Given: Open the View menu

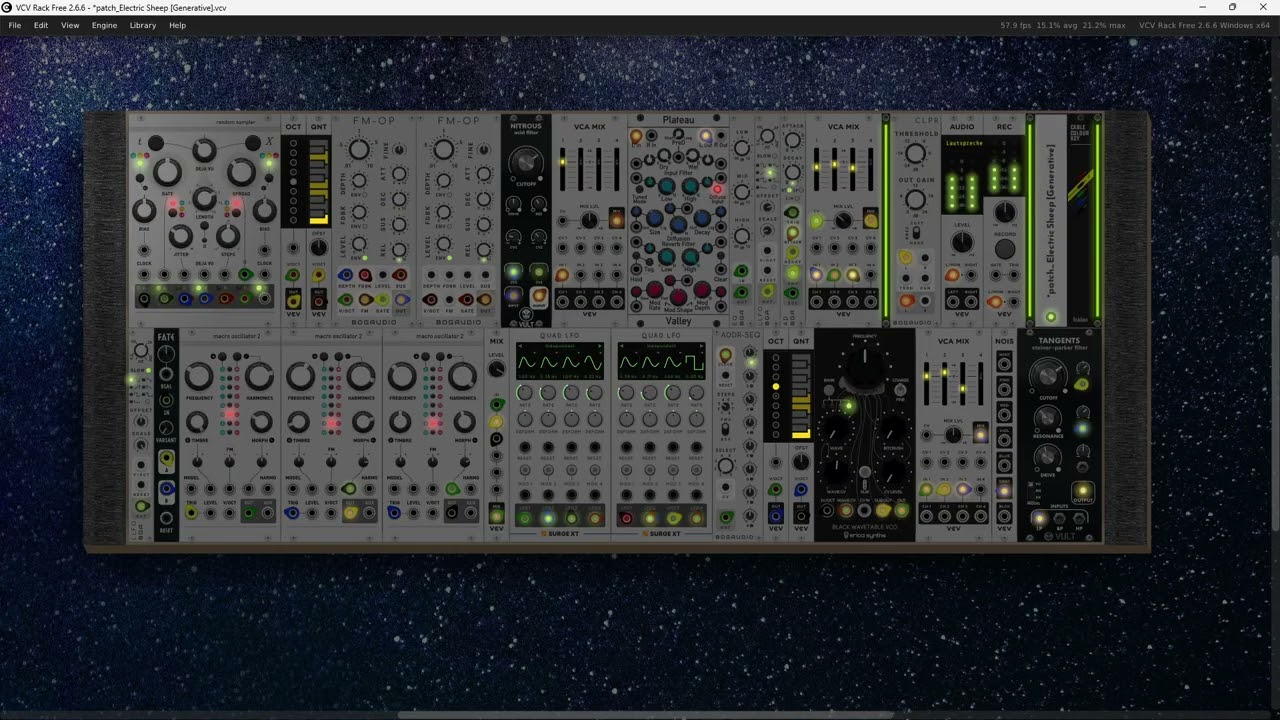Looking at the screenshot, I should click(x=70, y=25).
